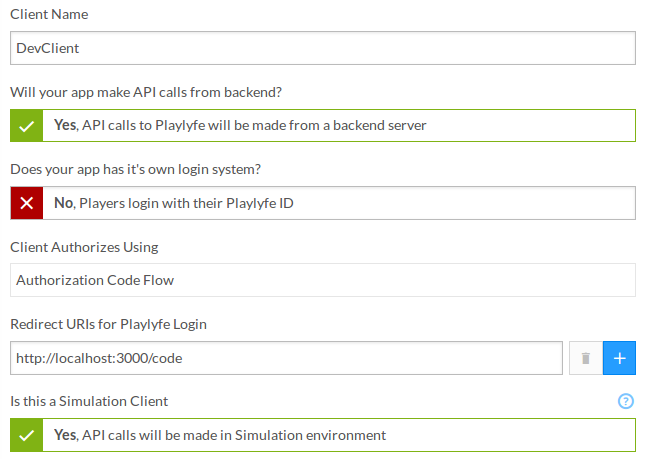This screenshot has height=459, width=651.
Task: Toggle the green checkmark for backend API calls
Action: (x=26, y=126)
